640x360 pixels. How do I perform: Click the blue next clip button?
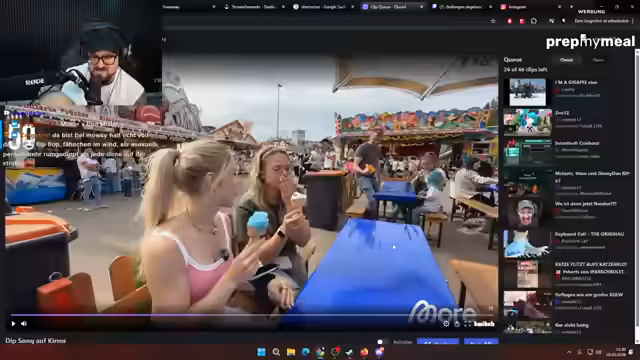coord(481,342)
